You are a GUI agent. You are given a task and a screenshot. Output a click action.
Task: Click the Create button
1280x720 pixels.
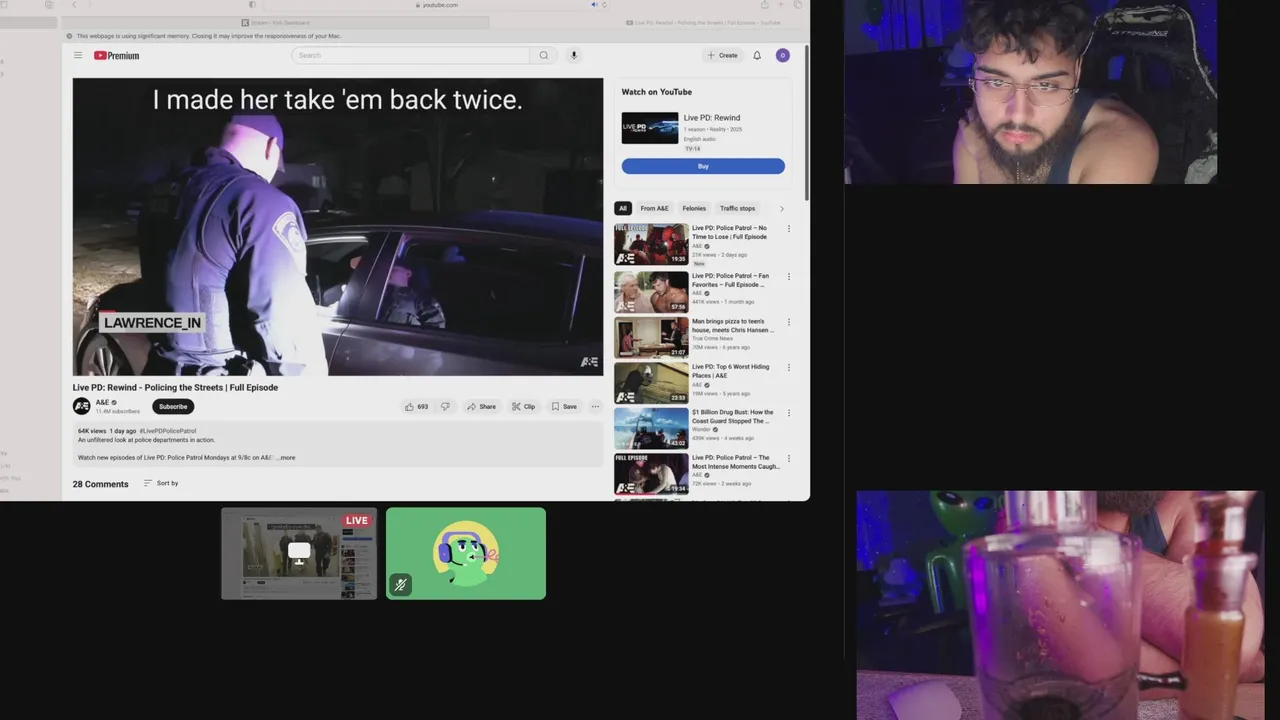point(722,55)
